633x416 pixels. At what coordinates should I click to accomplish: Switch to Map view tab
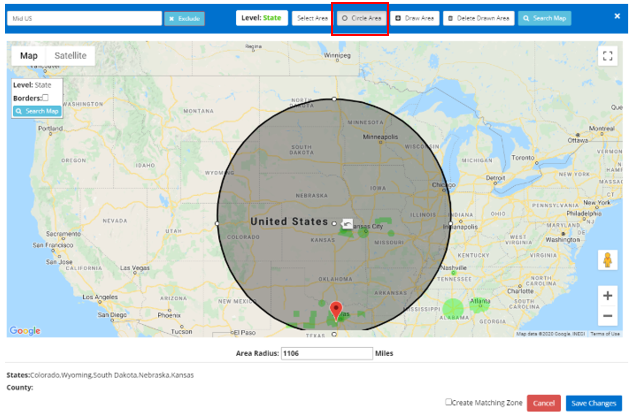pos(29,56)
